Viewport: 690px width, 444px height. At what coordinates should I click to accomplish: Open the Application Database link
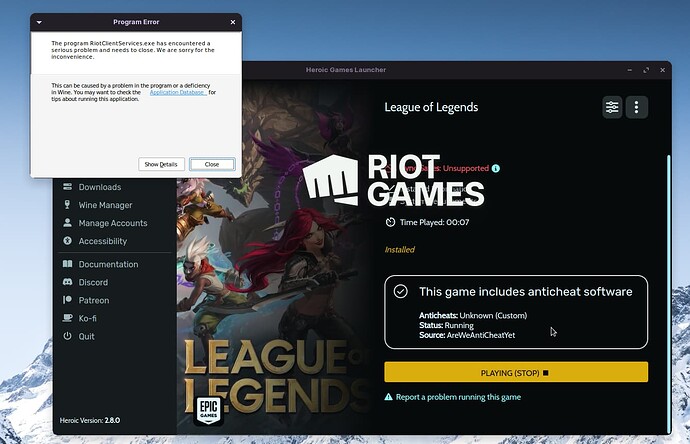coord(178,92)
